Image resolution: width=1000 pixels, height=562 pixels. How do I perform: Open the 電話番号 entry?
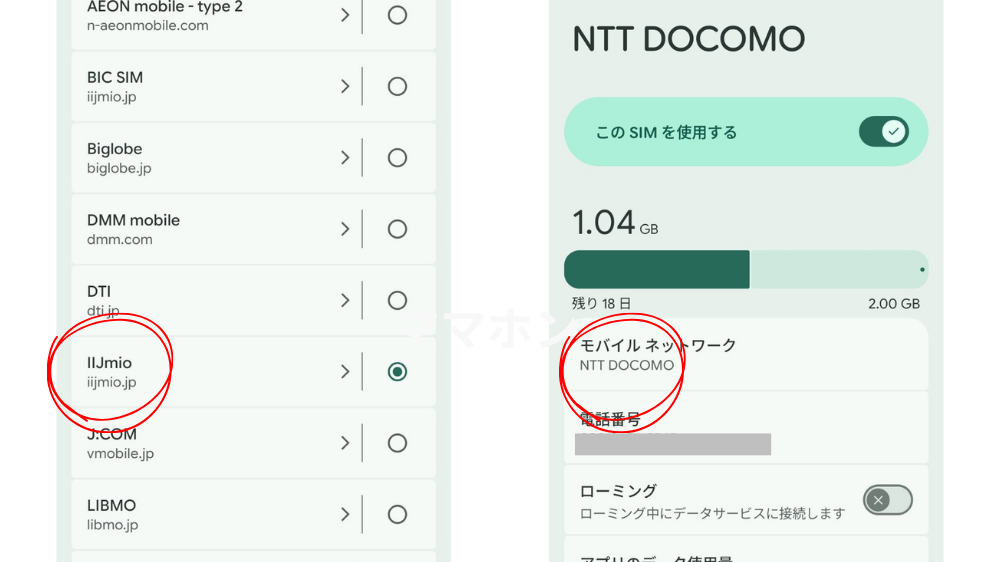coord(746,427)
